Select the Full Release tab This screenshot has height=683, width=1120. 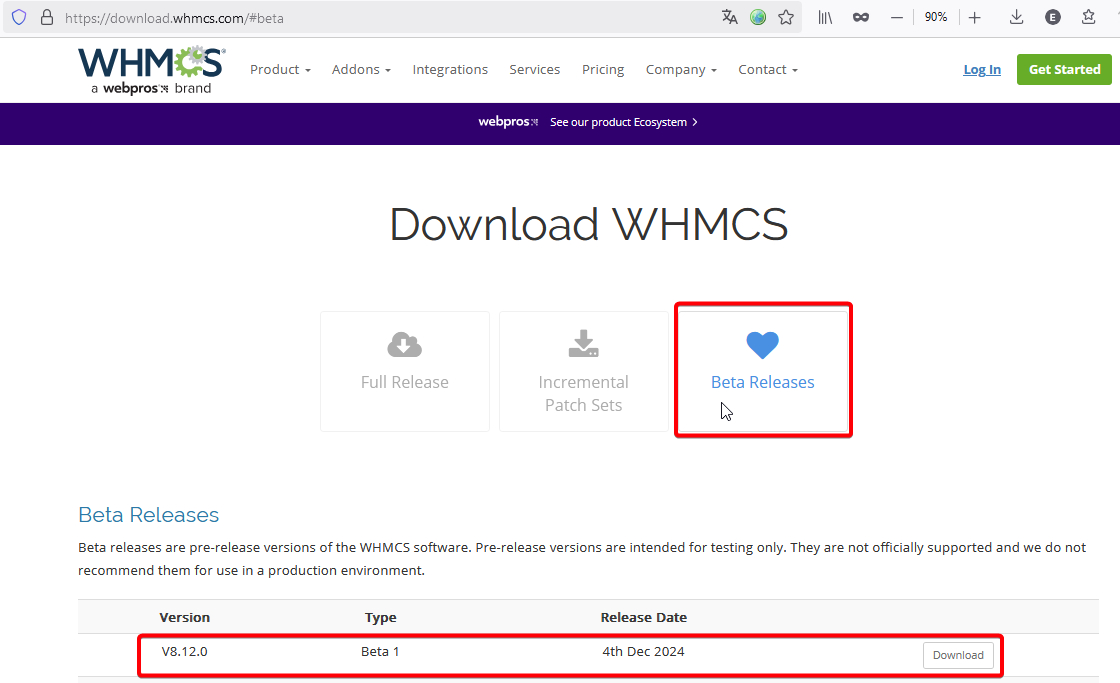click(405, 372)
